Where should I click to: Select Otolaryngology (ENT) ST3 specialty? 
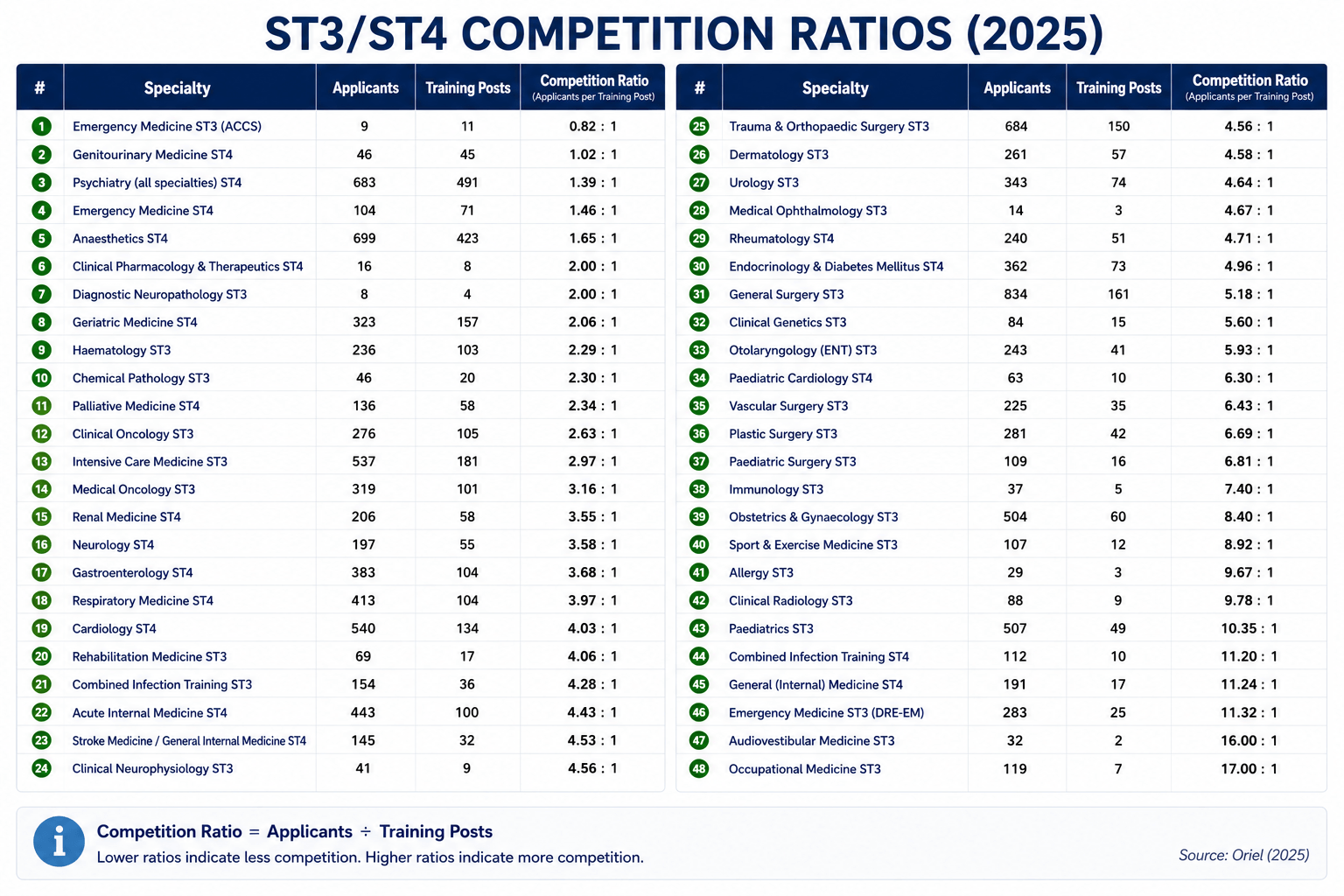click(803, 351)
